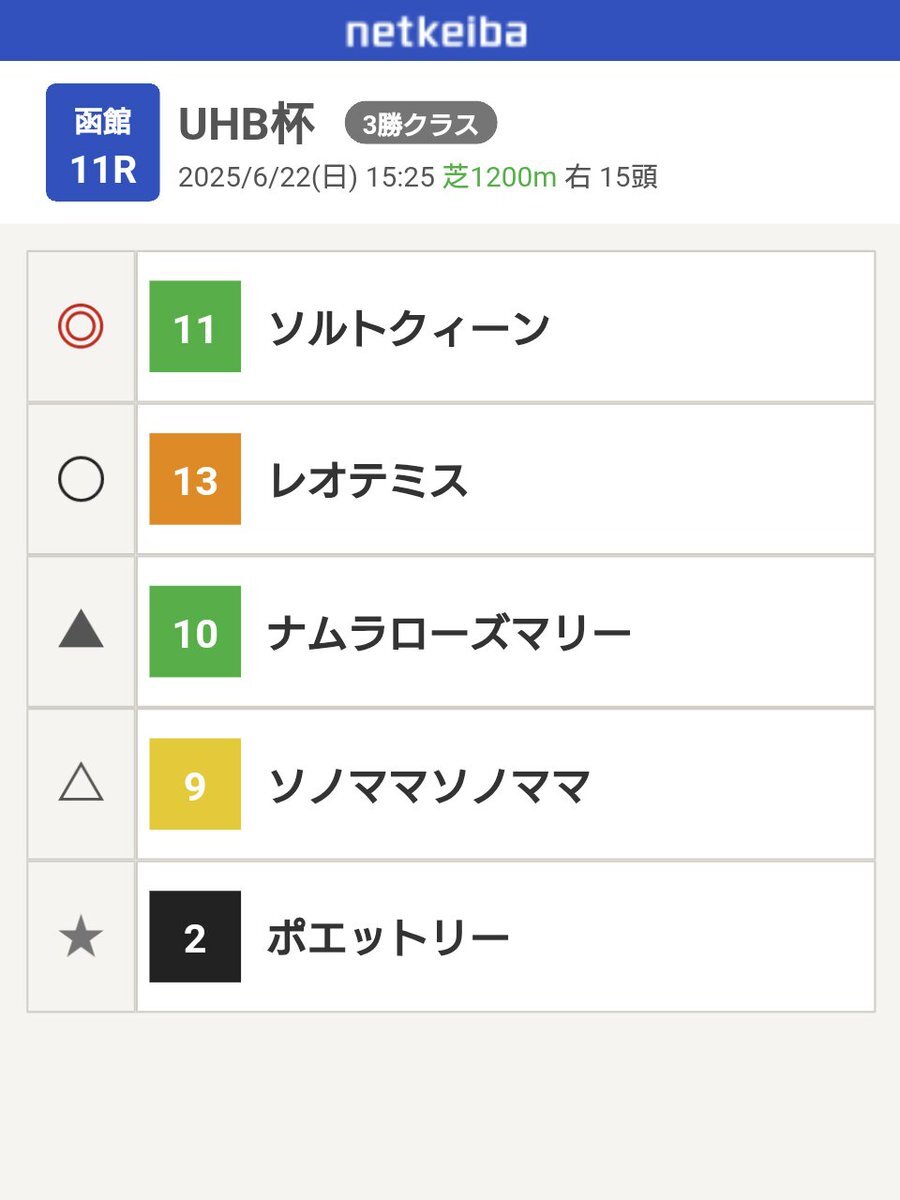
Task: Click the 3勝クラス class badge
Action: pos(421,123)
